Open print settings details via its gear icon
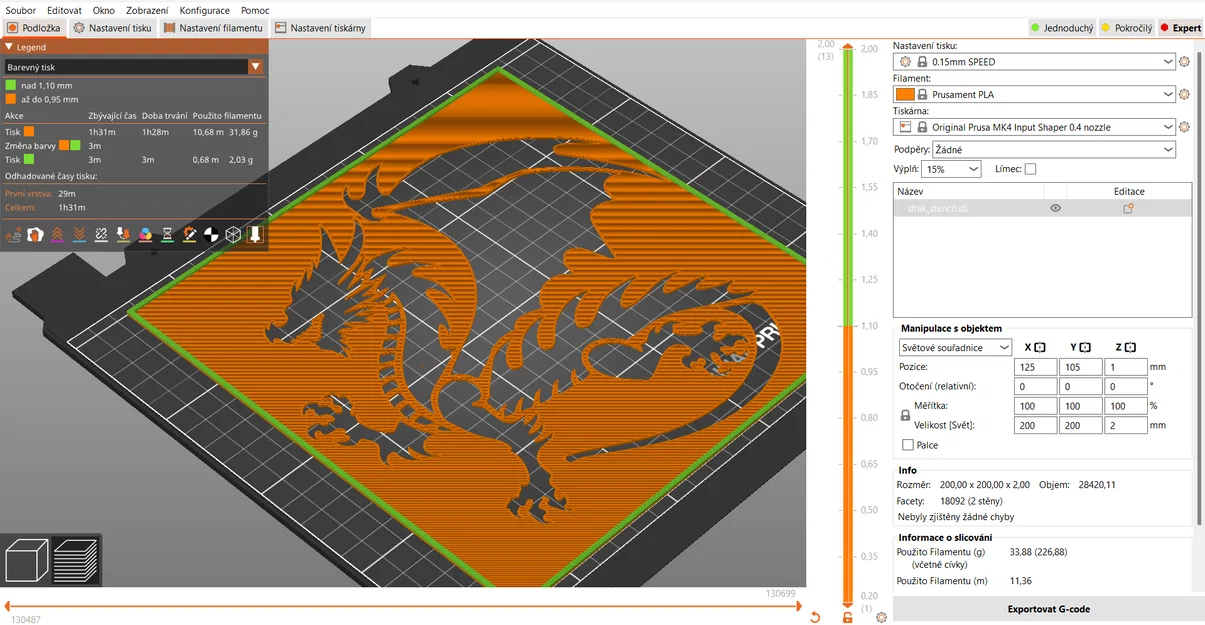 [1184, 61]
